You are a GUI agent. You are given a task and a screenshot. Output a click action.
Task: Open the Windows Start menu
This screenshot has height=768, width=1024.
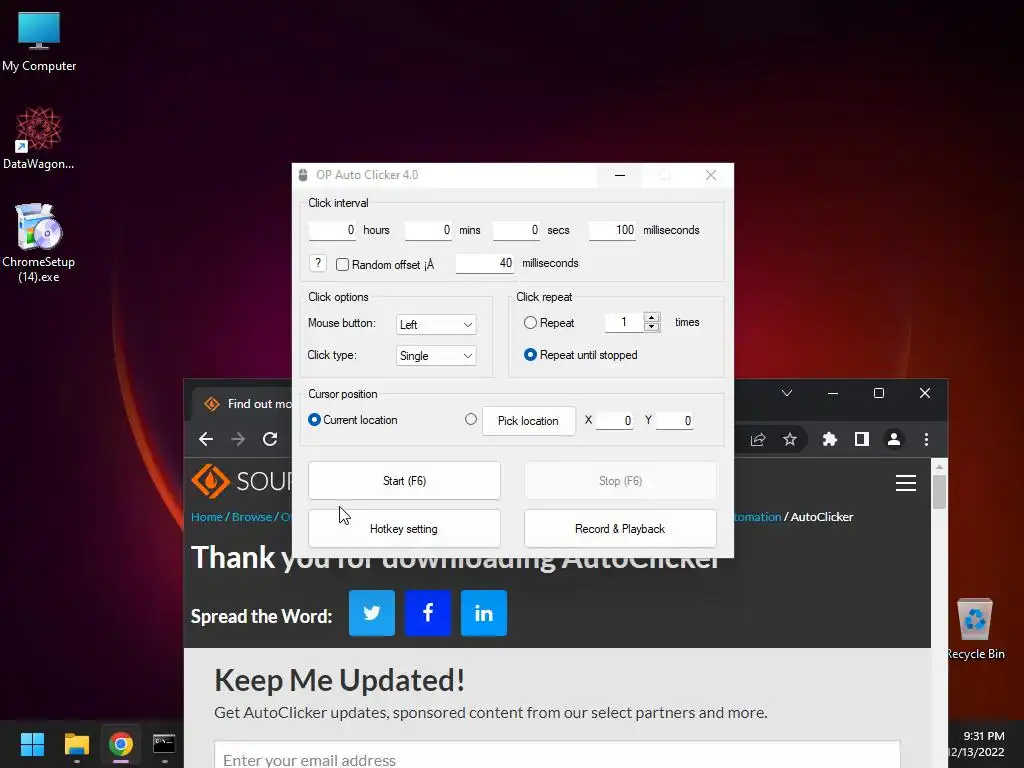pyautogui.click(x=32, y=744)
